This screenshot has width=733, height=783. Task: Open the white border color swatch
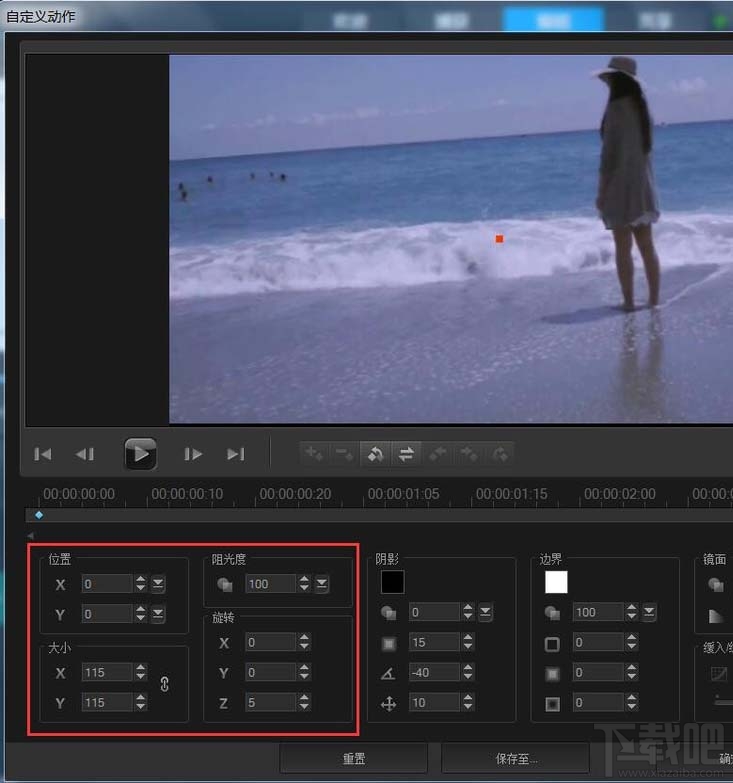click(x=556, y=582)
